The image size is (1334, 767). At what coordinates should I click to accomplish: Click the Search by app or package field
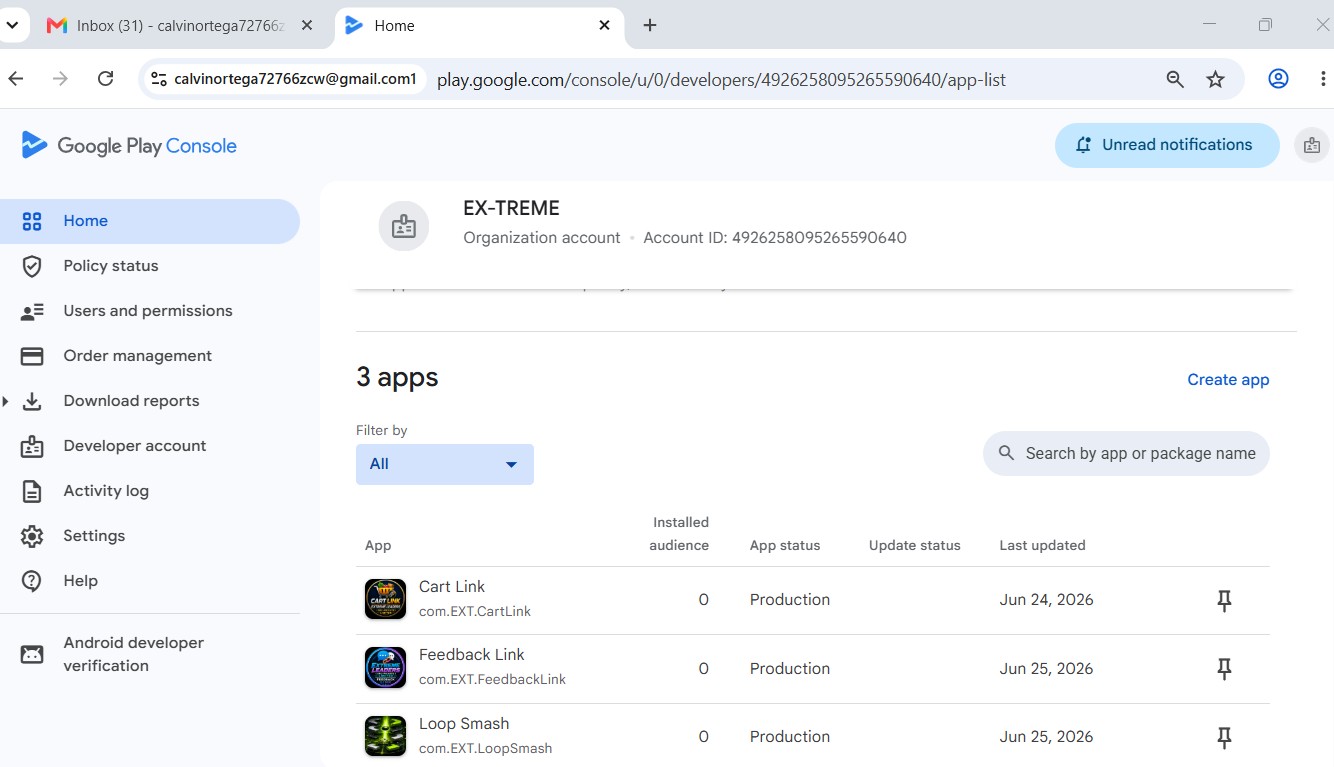click(1127, 454)
